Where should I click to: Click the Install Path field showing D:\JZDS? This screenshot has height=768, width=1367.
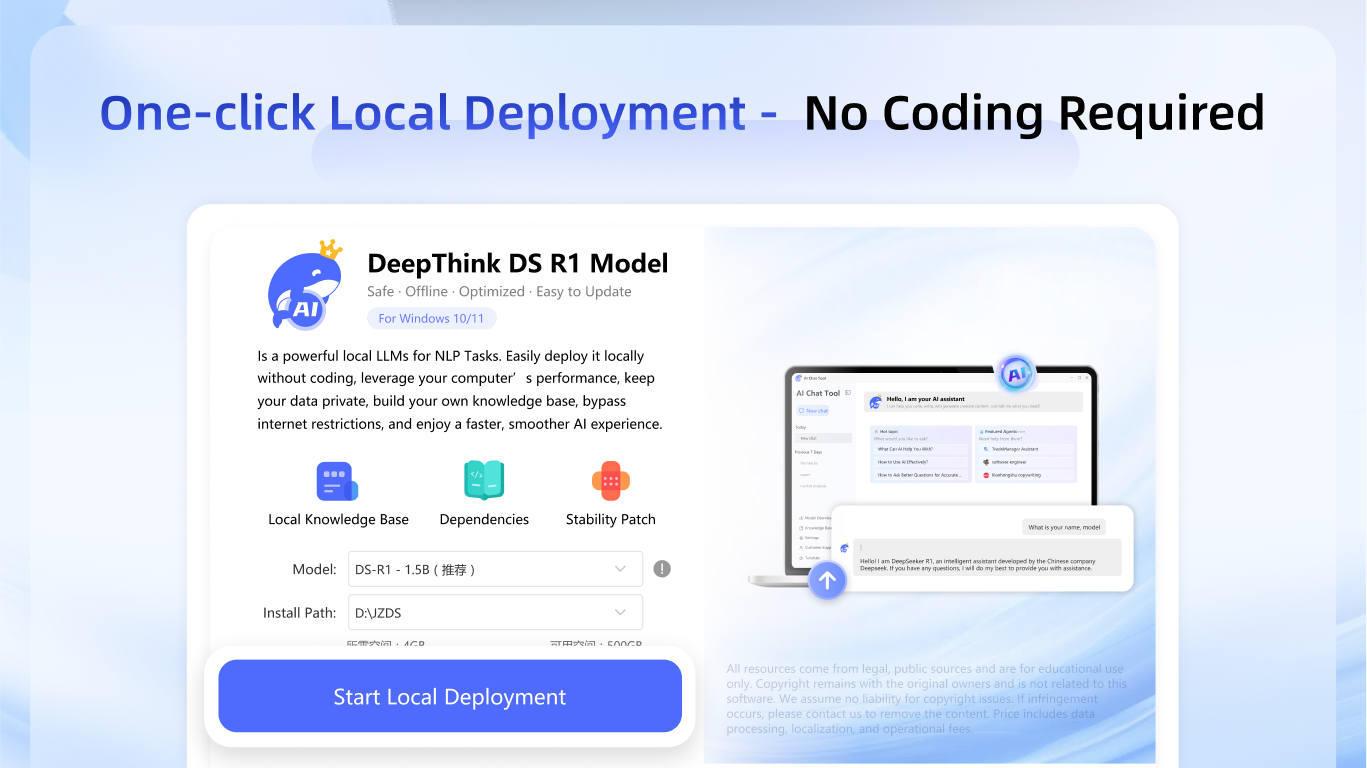[480, 612]
